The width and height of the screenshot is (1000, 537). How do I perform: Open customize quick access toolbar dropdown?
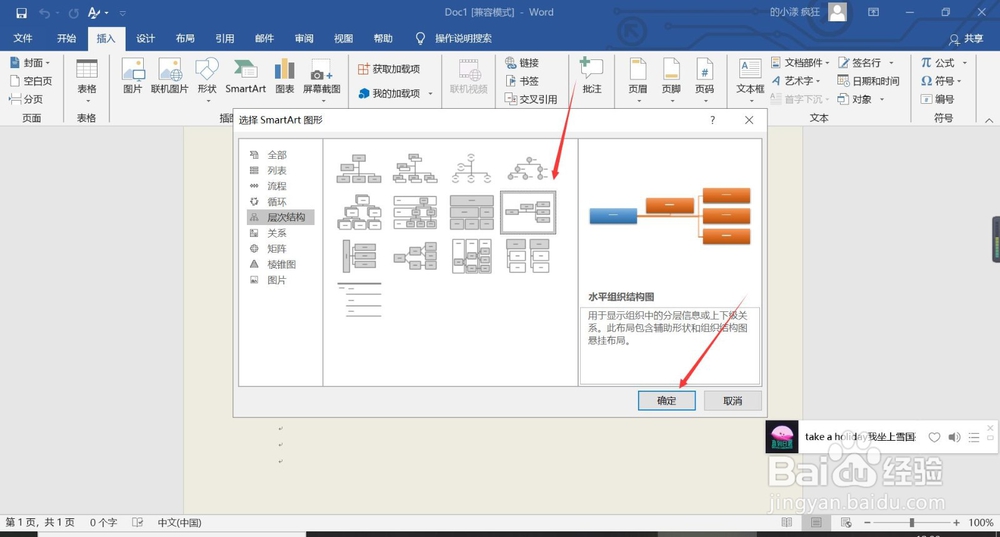[x=122, y=13]
